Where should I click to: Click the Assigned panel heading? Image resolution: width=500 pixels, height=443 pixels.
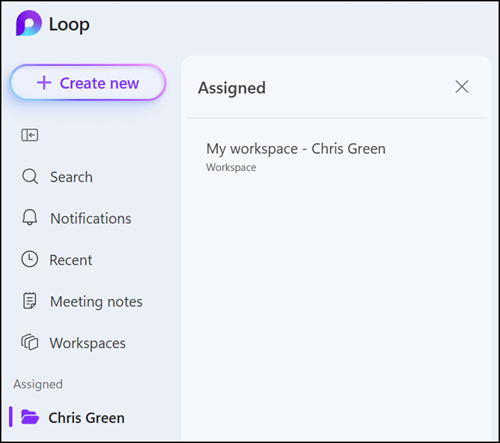pos(232,88)
